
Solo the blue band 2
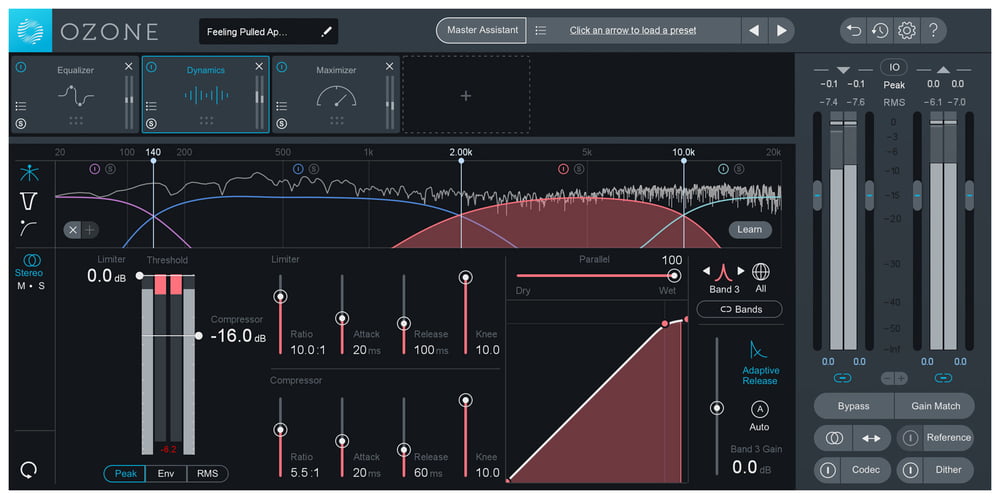(313, 169)
